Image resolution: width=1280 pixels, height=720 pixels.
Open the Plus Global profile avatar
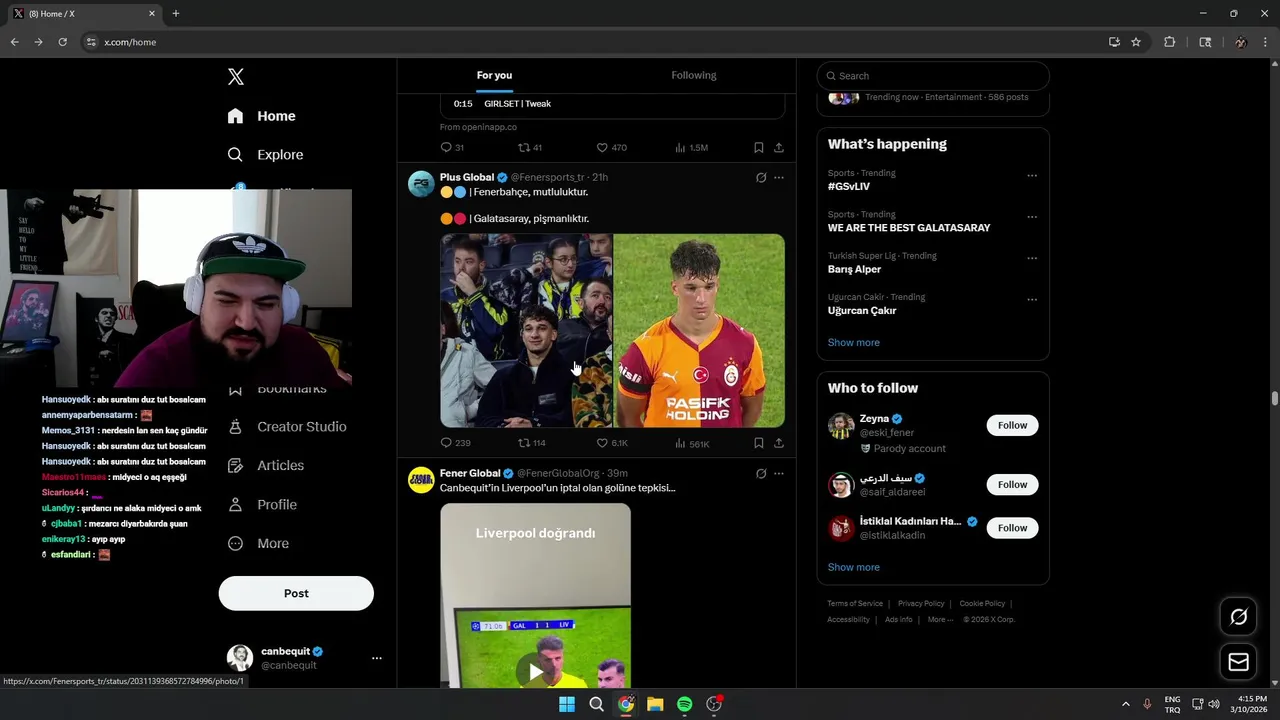point(421,184)
